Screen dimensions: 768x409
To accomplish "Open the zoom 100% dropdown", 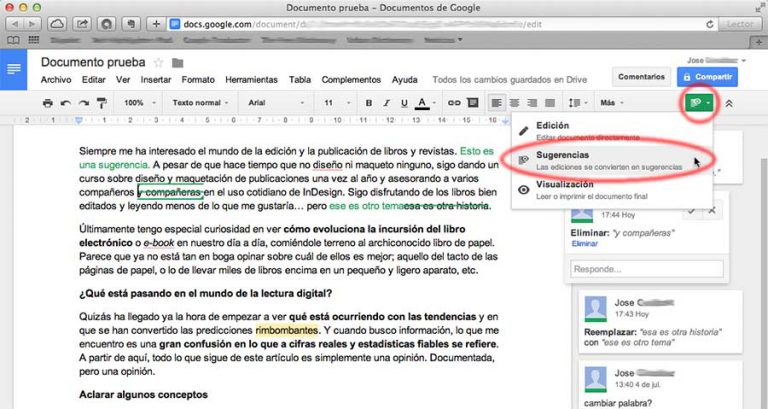I will tap(140, 103).
